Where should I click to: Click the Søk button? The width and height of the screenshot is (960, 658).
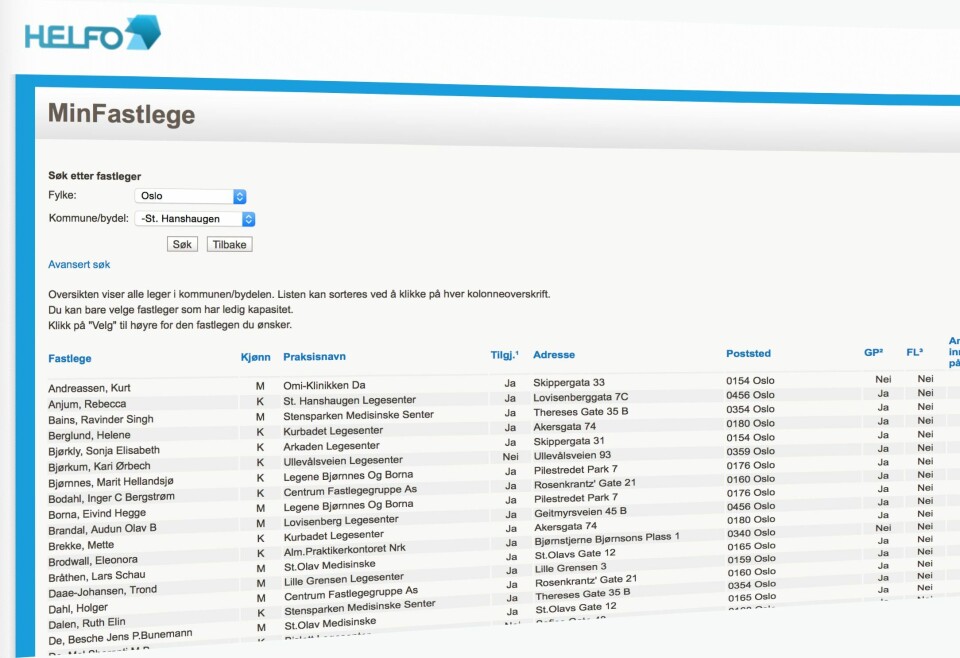pos(182,244)
